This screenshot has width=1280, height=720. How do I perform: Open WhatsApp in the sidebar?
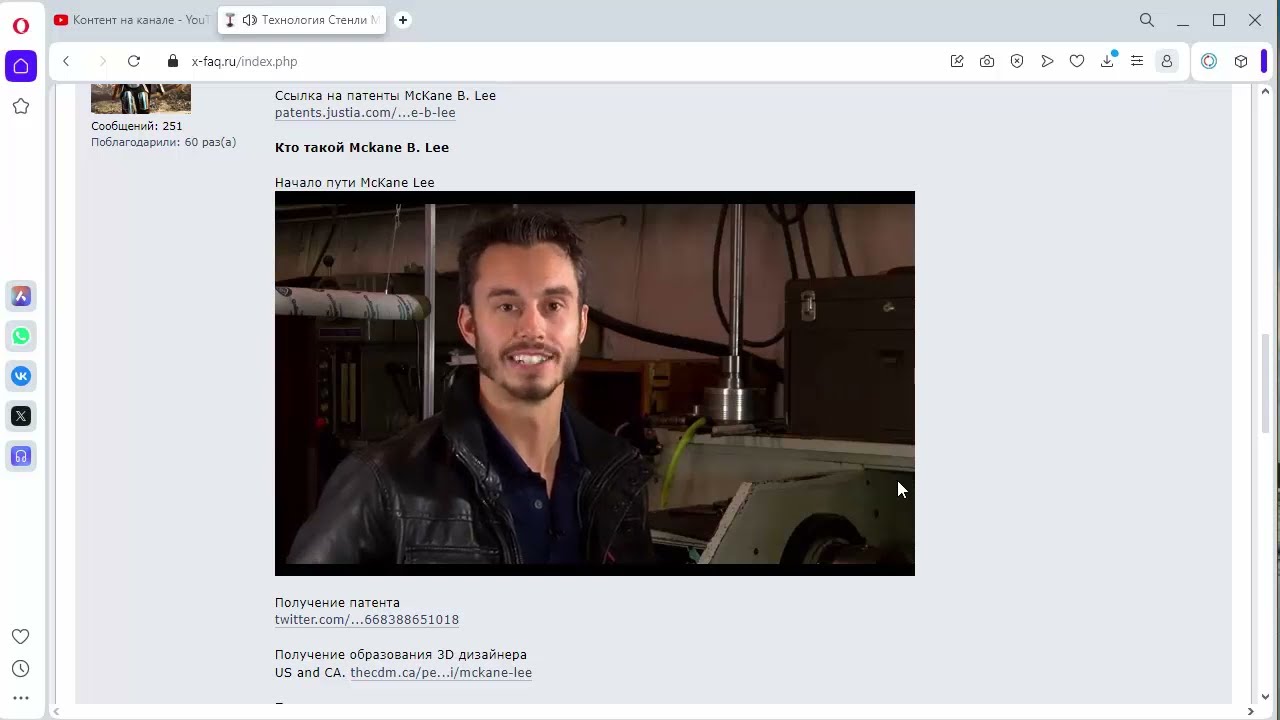(21, 336)
